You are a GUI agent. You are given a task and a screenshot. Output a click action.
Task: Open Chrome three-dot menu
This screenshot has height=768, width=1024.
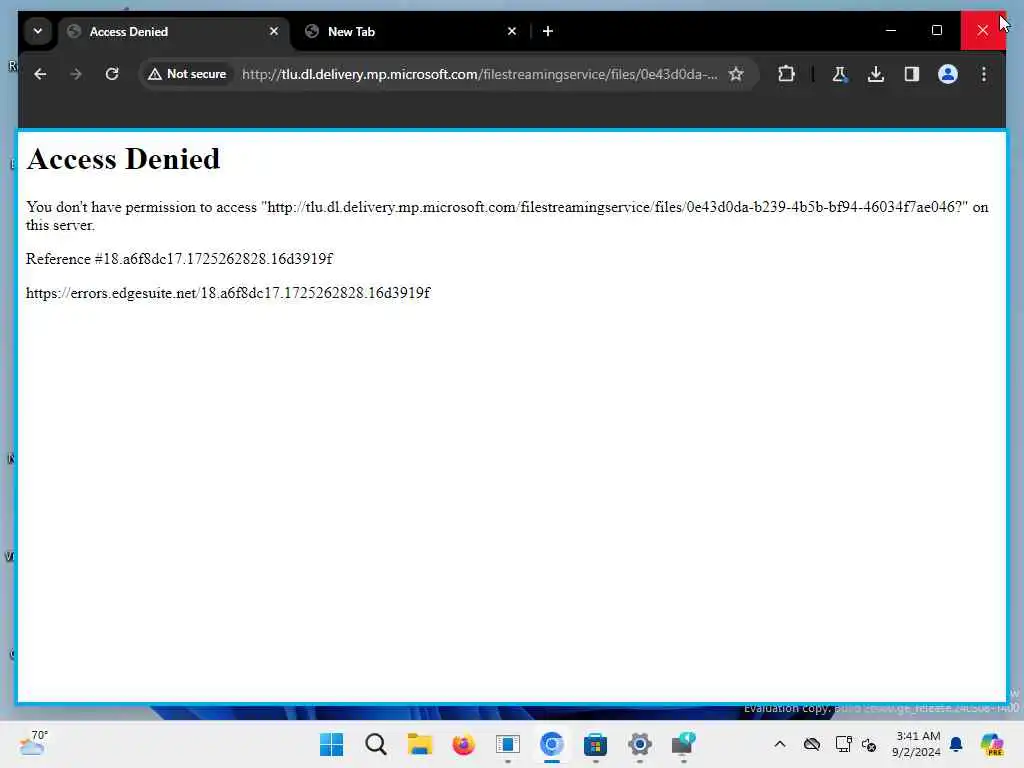click(x=984, y=74)
